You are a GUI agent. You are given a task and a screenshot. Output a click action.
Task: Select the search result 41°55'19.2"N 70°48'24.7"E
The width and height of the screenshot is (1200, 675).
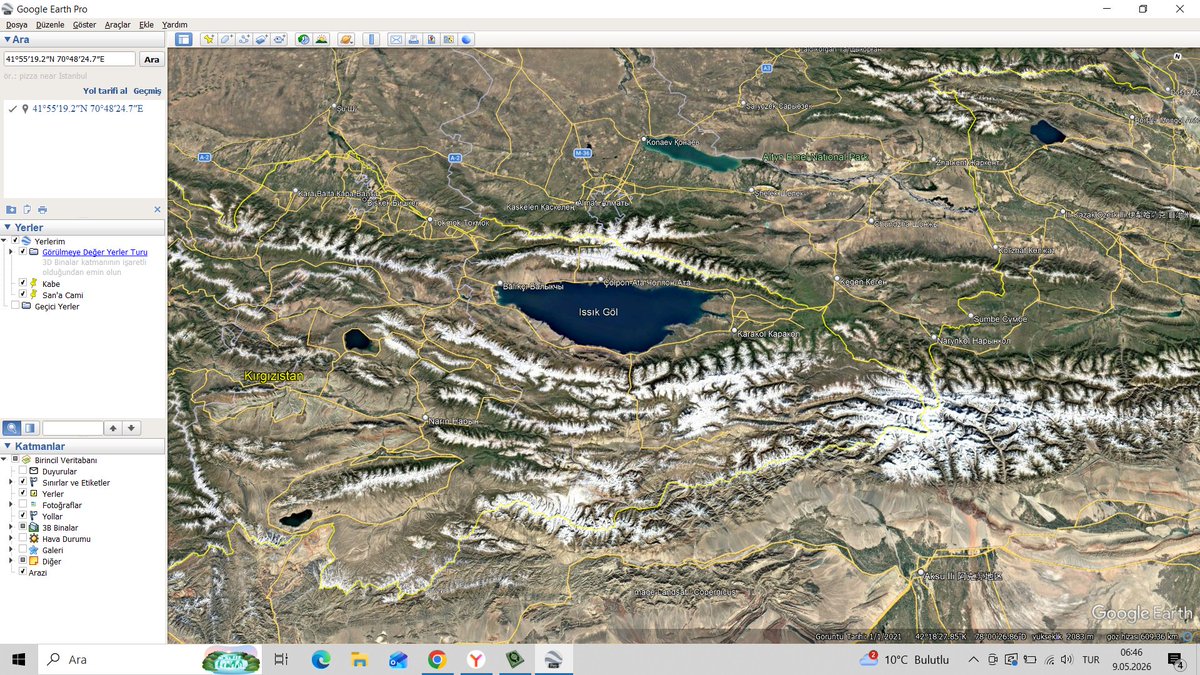pos(87,108)
